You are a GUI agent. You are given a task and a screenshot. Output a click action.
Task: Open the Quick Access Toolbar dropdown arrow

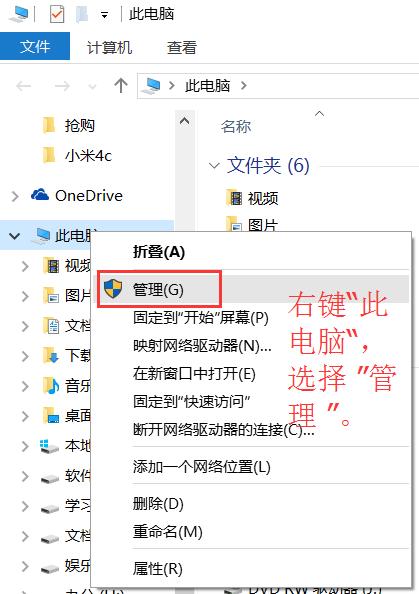(x=104, y=16)
